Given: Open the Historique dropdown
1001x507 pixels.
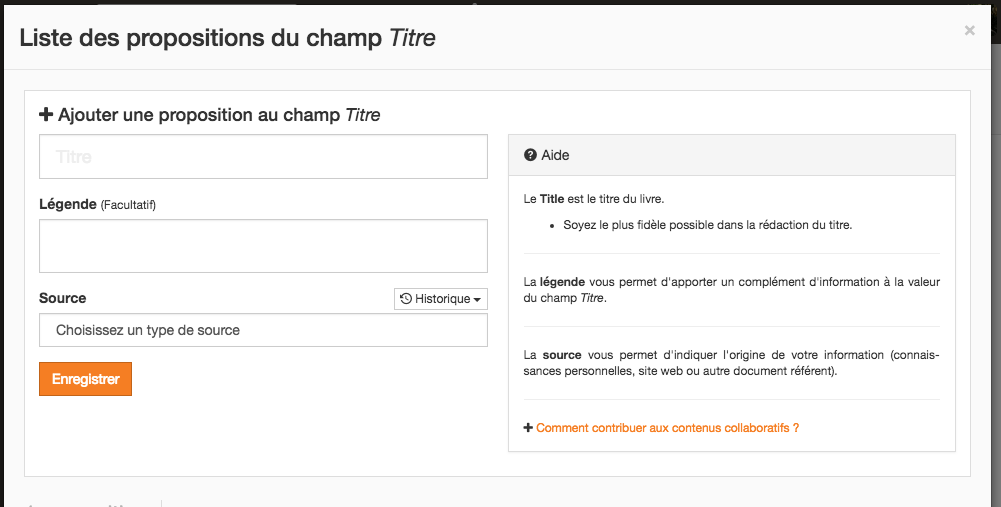Looking at the screenshot, I should 440,299.
